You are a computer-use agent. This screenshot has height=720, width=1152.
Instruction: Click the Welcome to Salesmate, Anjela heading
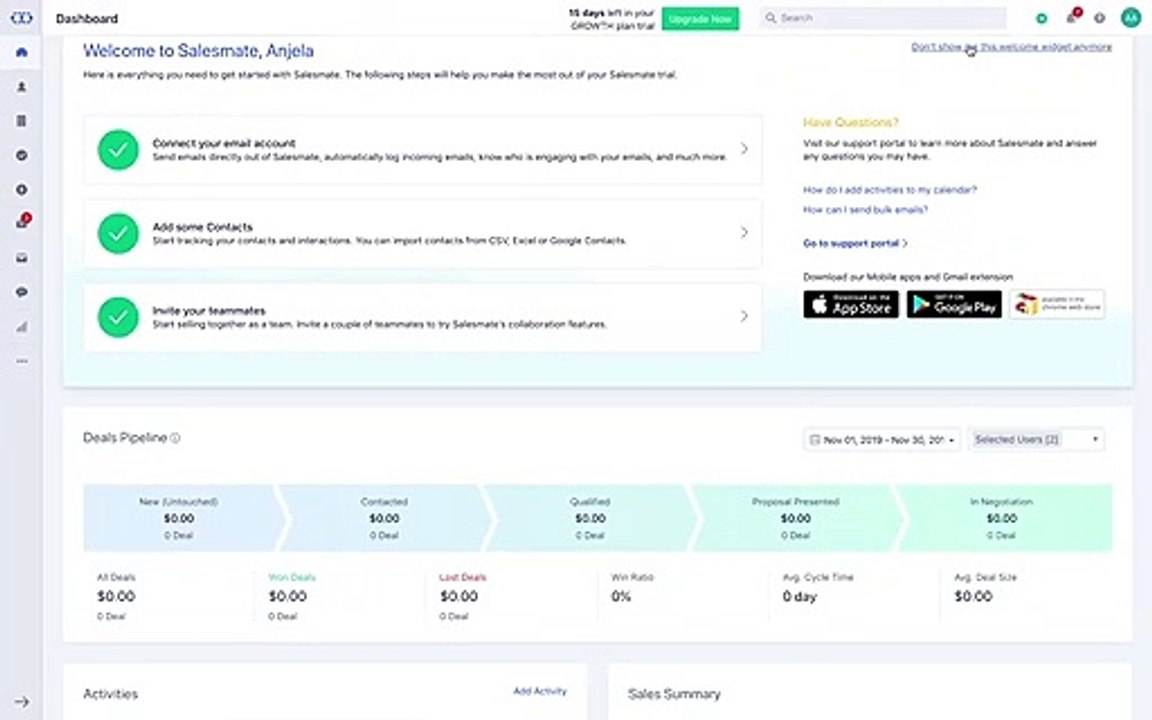198,51
